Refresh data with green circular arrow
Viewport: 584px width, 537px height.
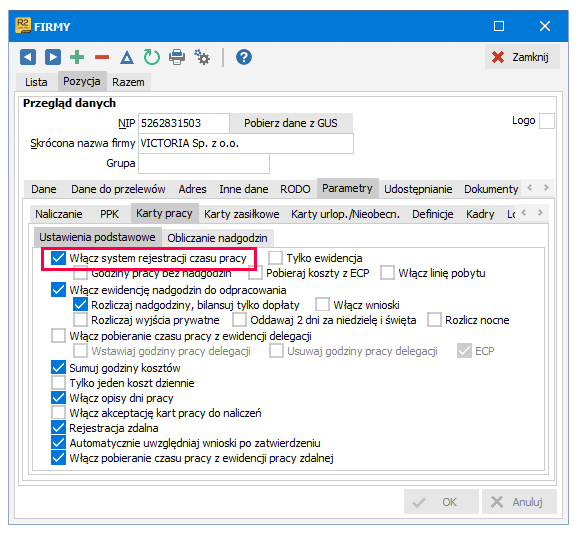[152, 57]
